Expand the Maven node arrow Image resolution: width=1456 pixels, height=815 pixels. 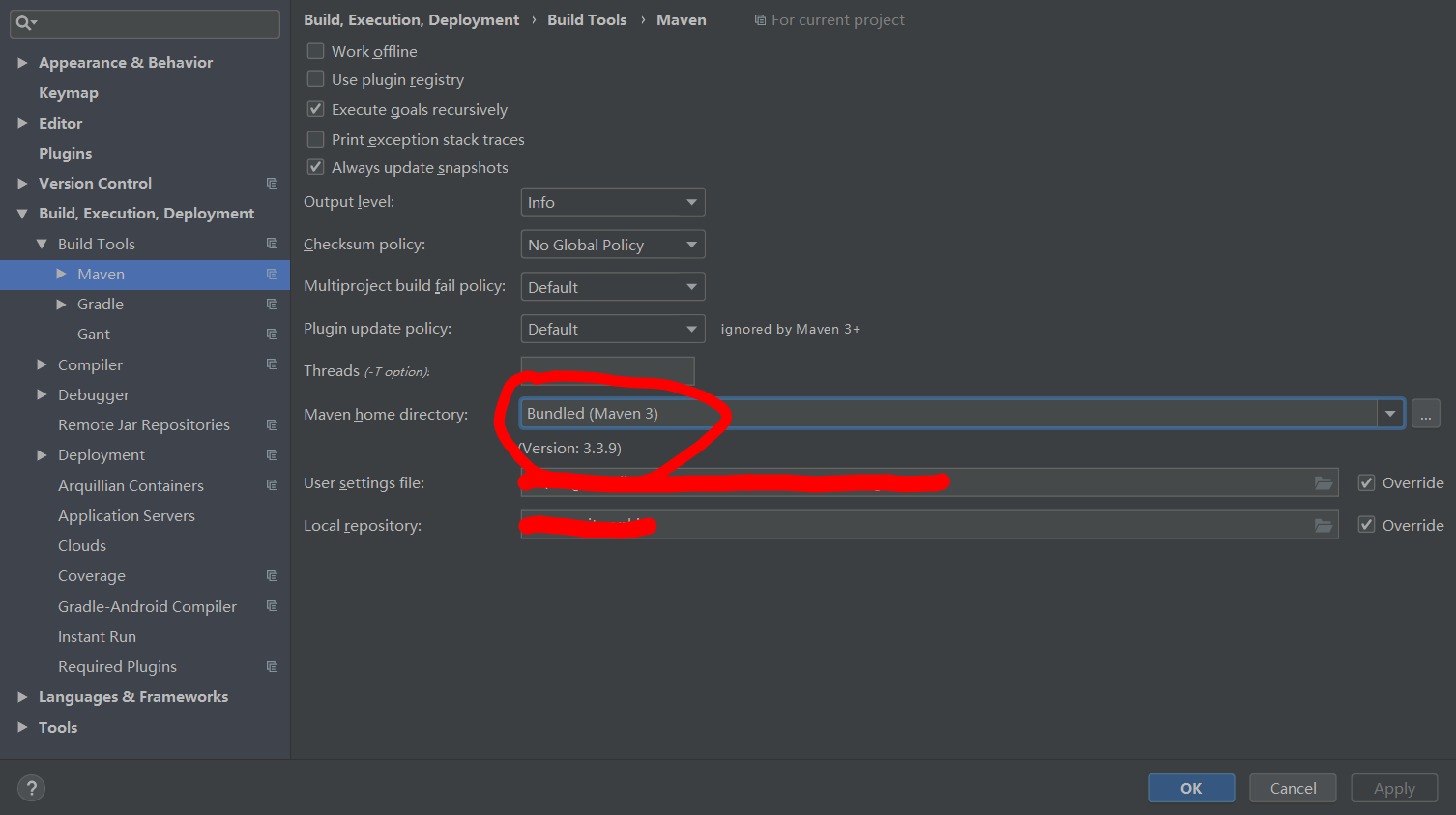pyautogui.click(x=61, y=275)
